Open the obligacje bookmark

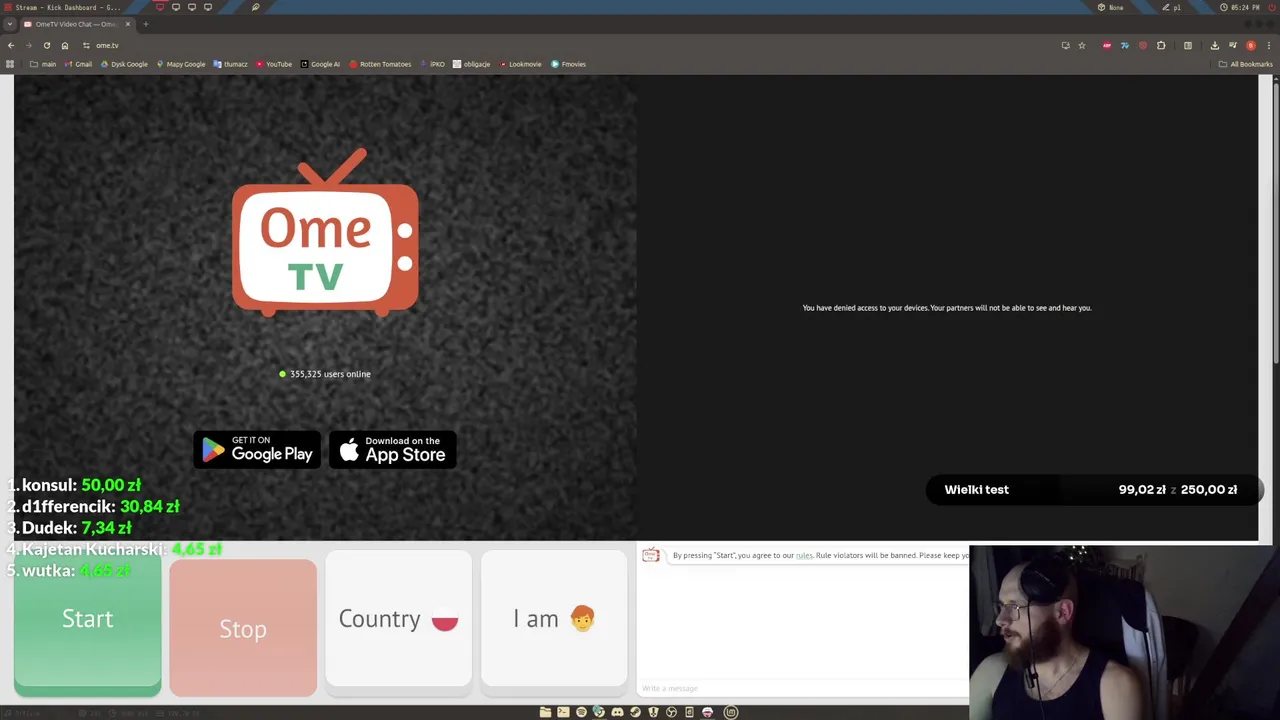472,64
